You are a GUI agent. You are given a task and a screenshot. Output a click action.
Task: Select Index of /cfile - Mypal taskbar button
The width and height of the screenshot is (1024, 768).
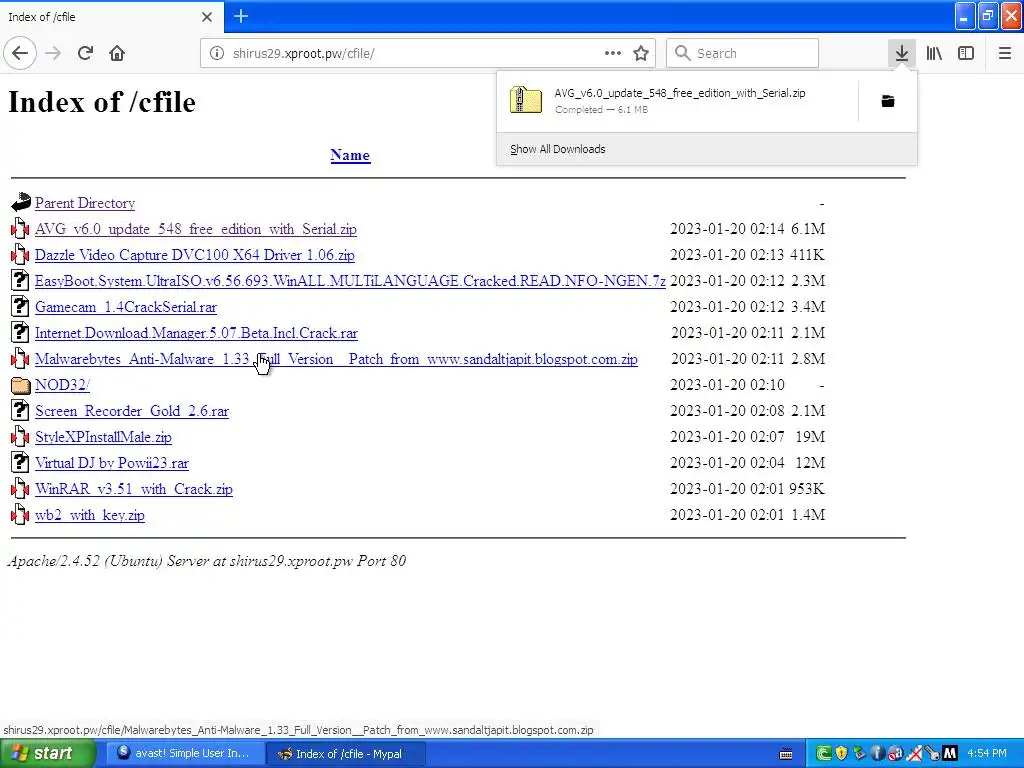347,754
